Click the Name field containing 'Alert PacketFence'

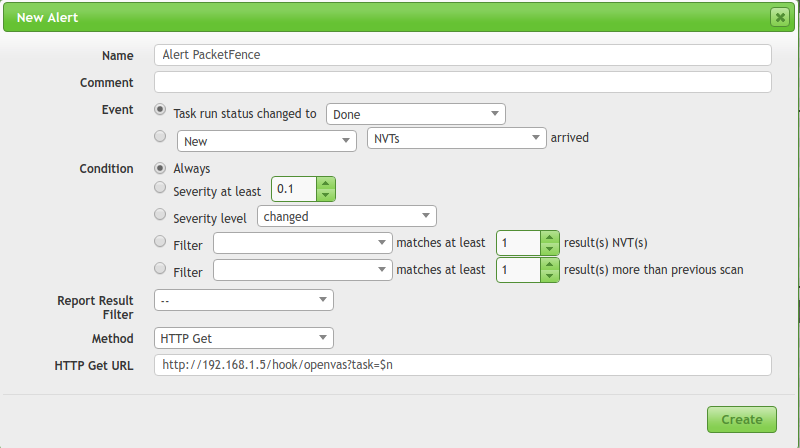(x=462, y=55)
